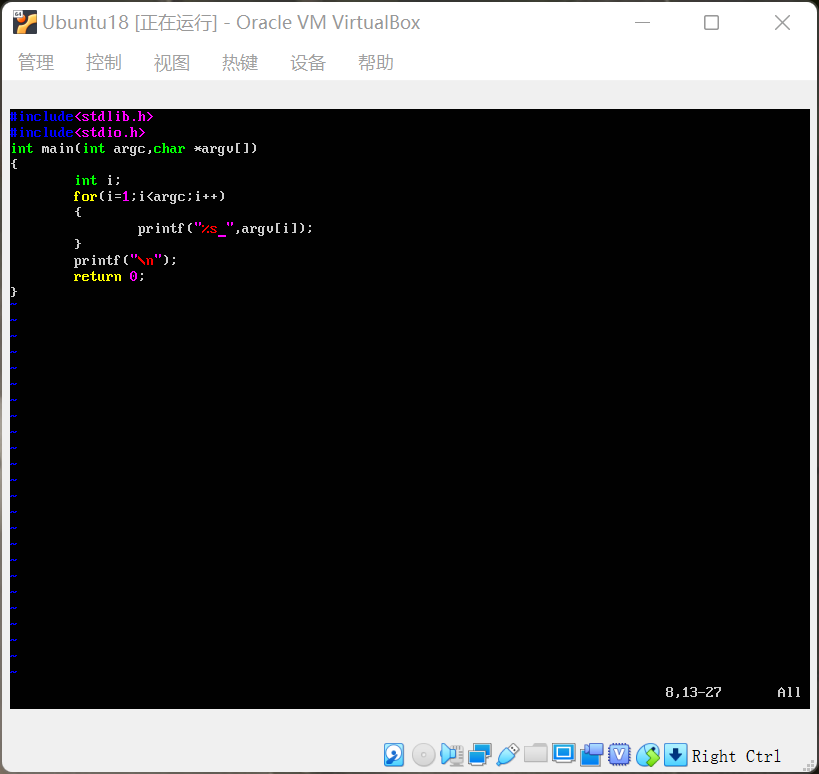Open the 帮助 menu
819x774 pixels.
pyautogui.click(x=375, y=62)
